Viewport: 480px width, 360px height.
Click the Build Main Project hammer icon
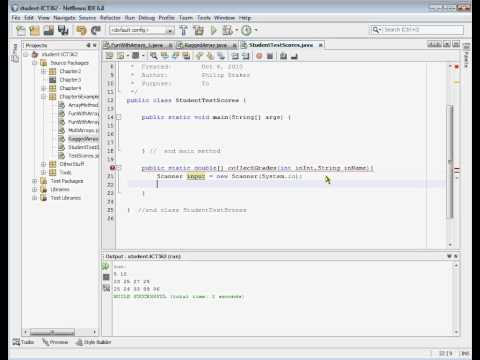pos(184,30)
